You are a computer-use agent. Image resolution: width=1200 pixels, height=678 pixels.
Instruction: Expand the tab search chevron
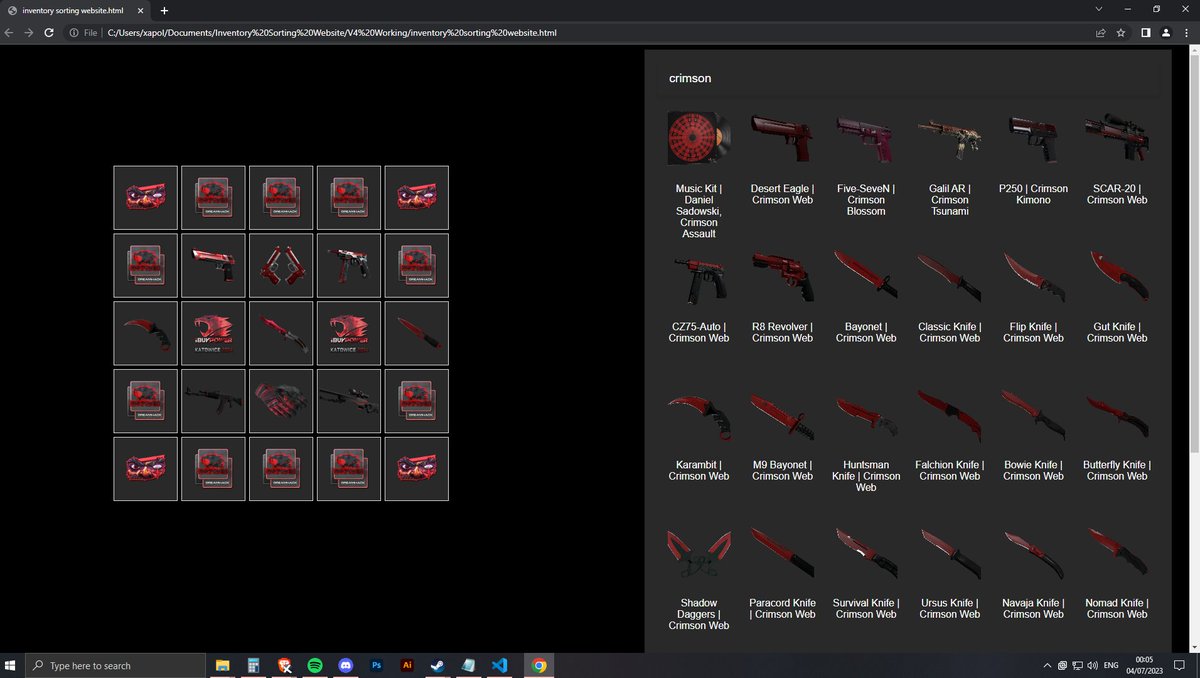[1100, 9]
